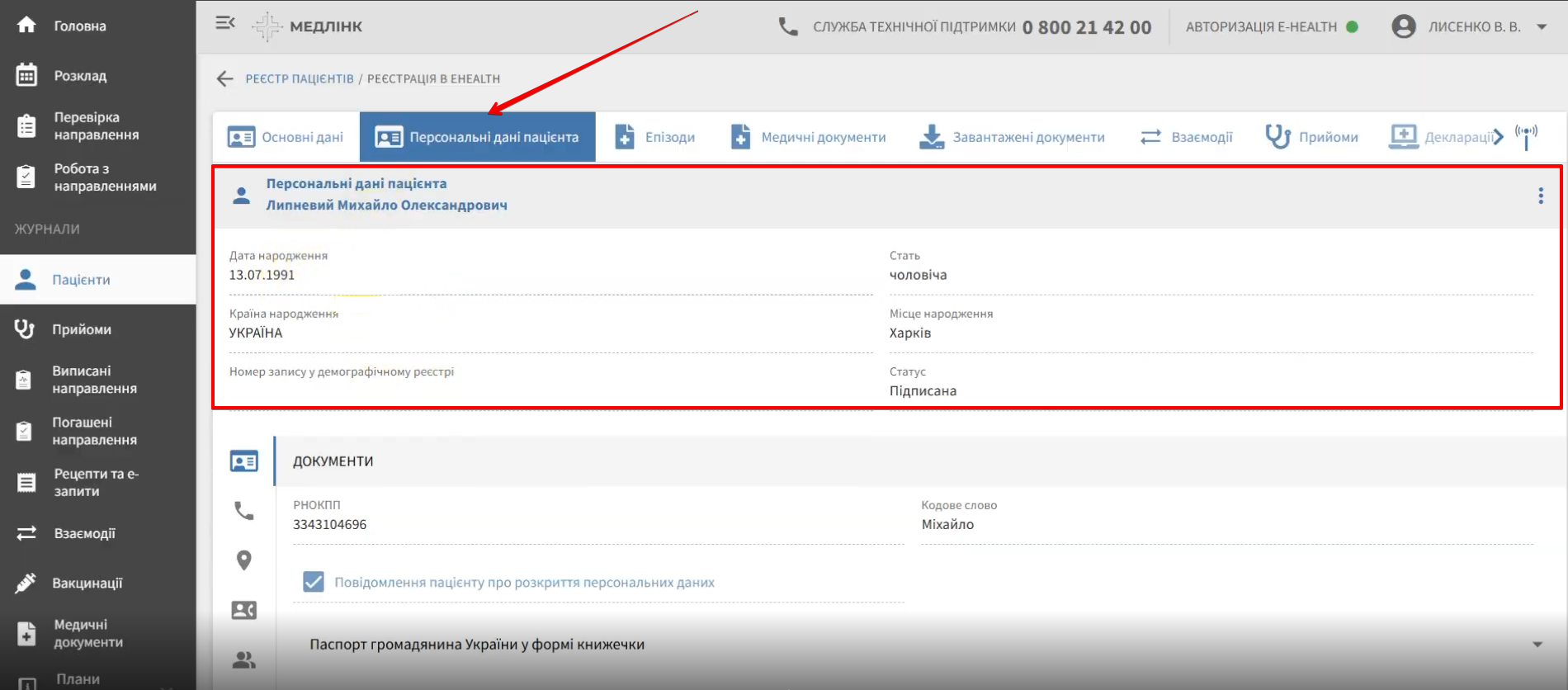The height and width of the screenshot is (690, 1568).
Task: Click the Погашені направлення icon
Action: [24, 431]
